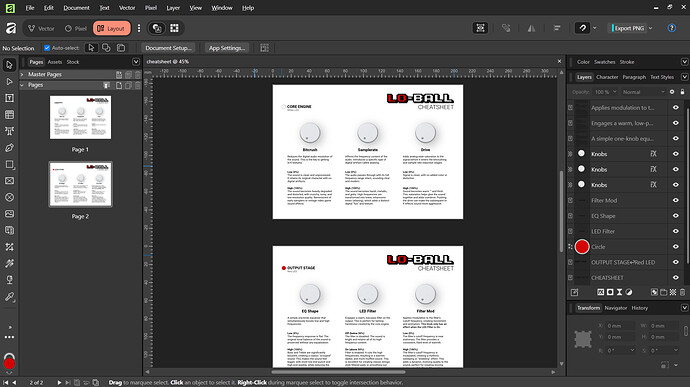690x387 pixels.
Task: Click the flip horizontal toolbar icon
Action: (x=532, y=28)
